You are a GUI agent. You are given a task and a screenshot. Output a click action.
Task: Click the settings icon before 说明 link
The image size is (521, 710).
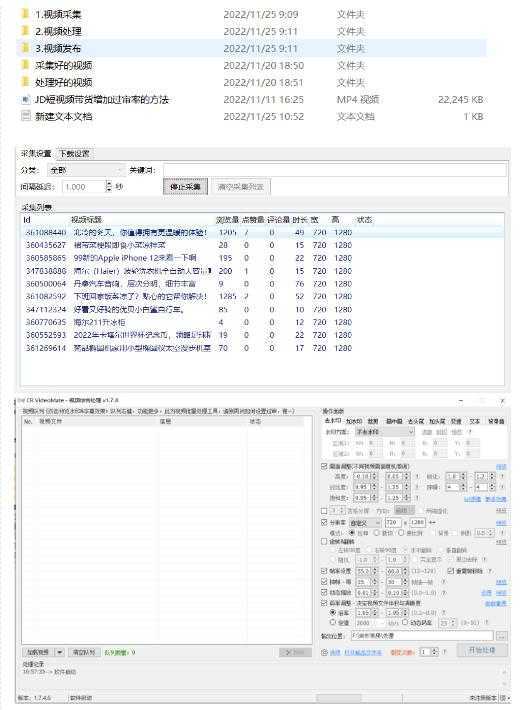point(324,652)
